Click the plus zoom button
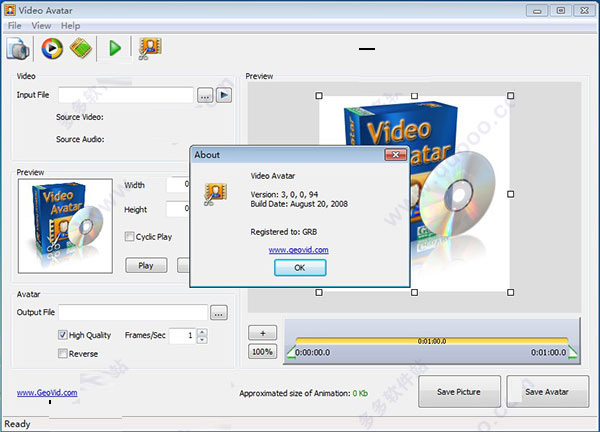This screenshot has height=432, width=600. point(262,333)
